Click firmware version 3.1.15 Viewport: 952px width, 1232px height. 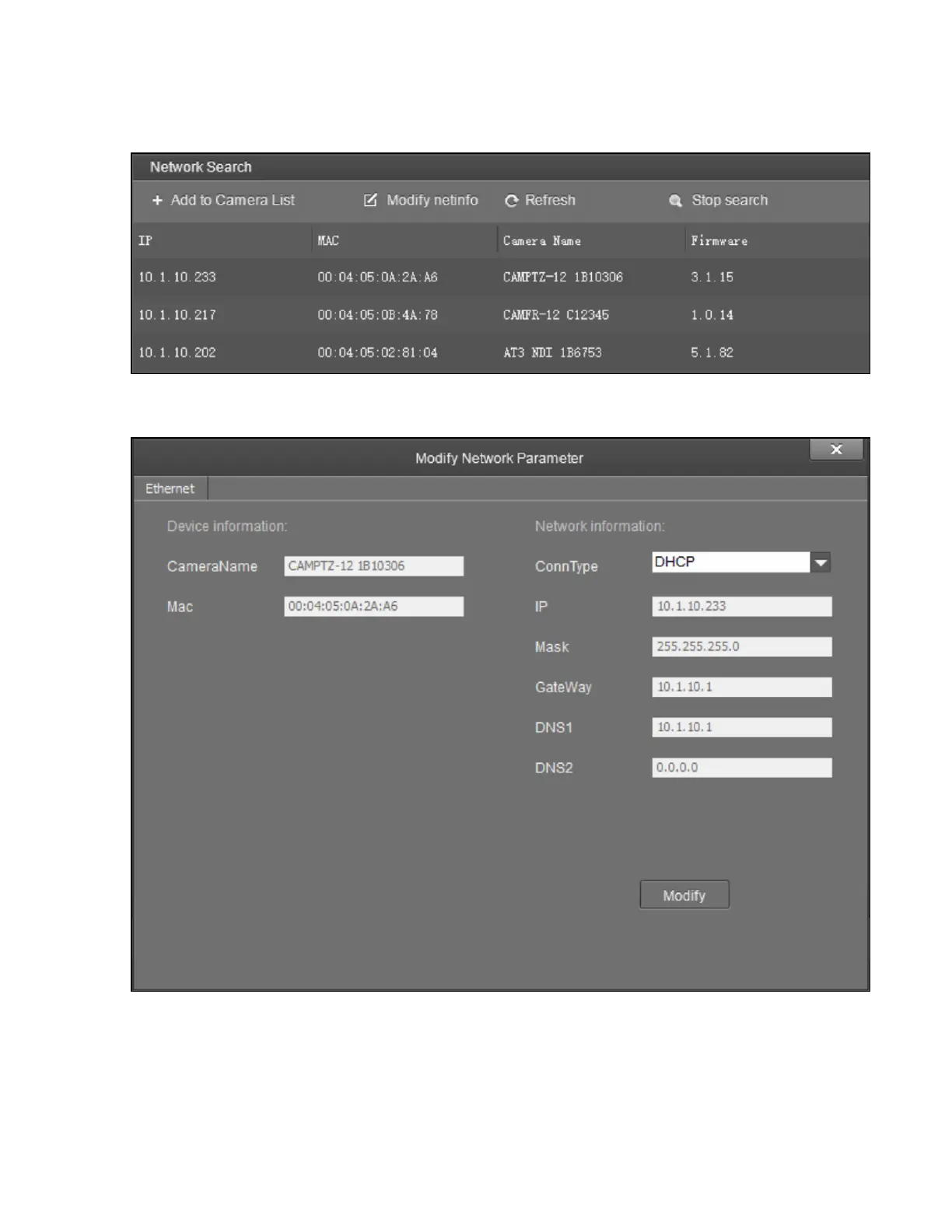coord(712,277)
